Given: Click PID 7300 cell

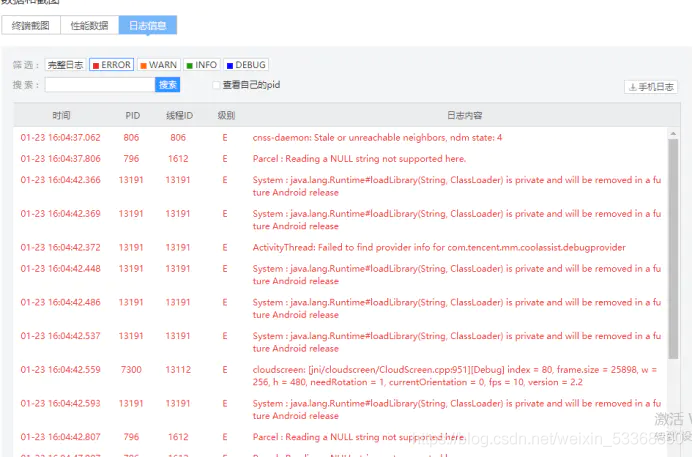Looking at the screenshot, I should pos(131,369).
